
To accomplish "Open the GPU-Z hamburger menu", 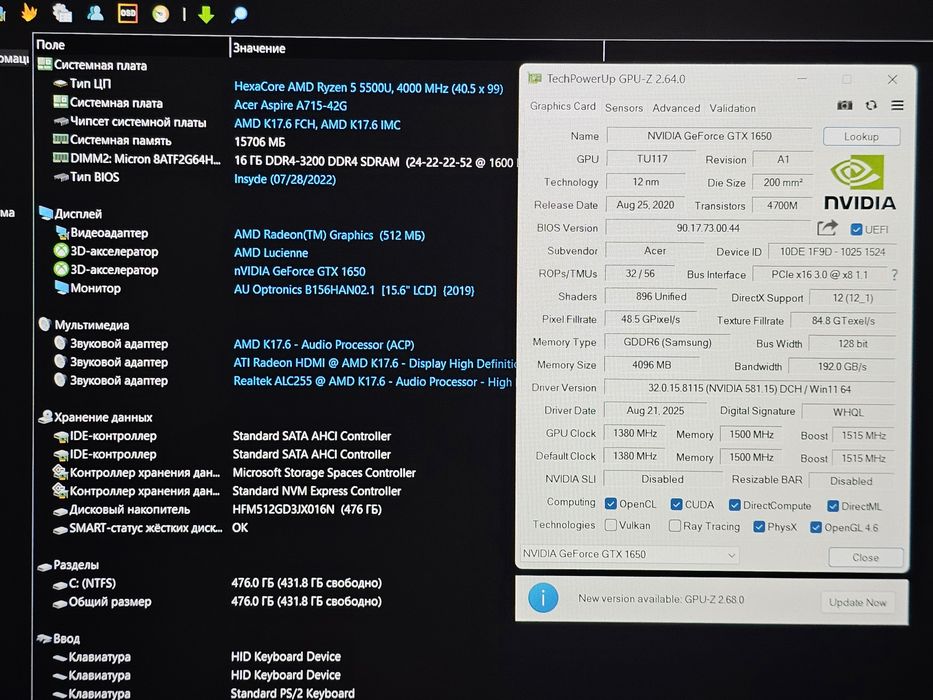I will [897, 105].
